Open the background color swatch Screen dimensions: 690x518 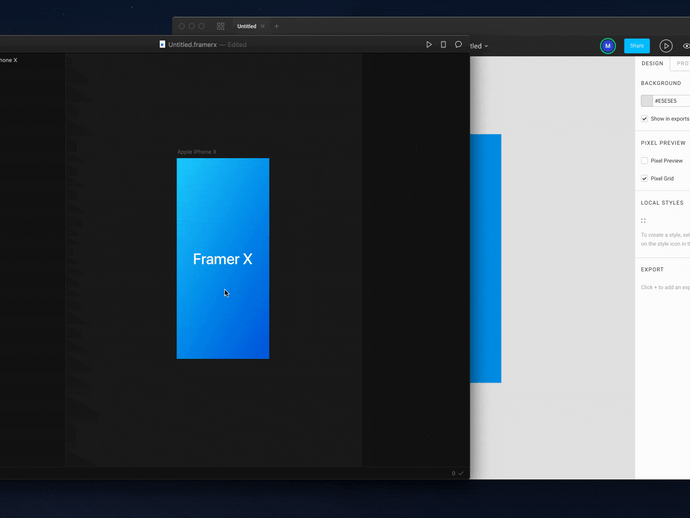click(x=646, y=101)
